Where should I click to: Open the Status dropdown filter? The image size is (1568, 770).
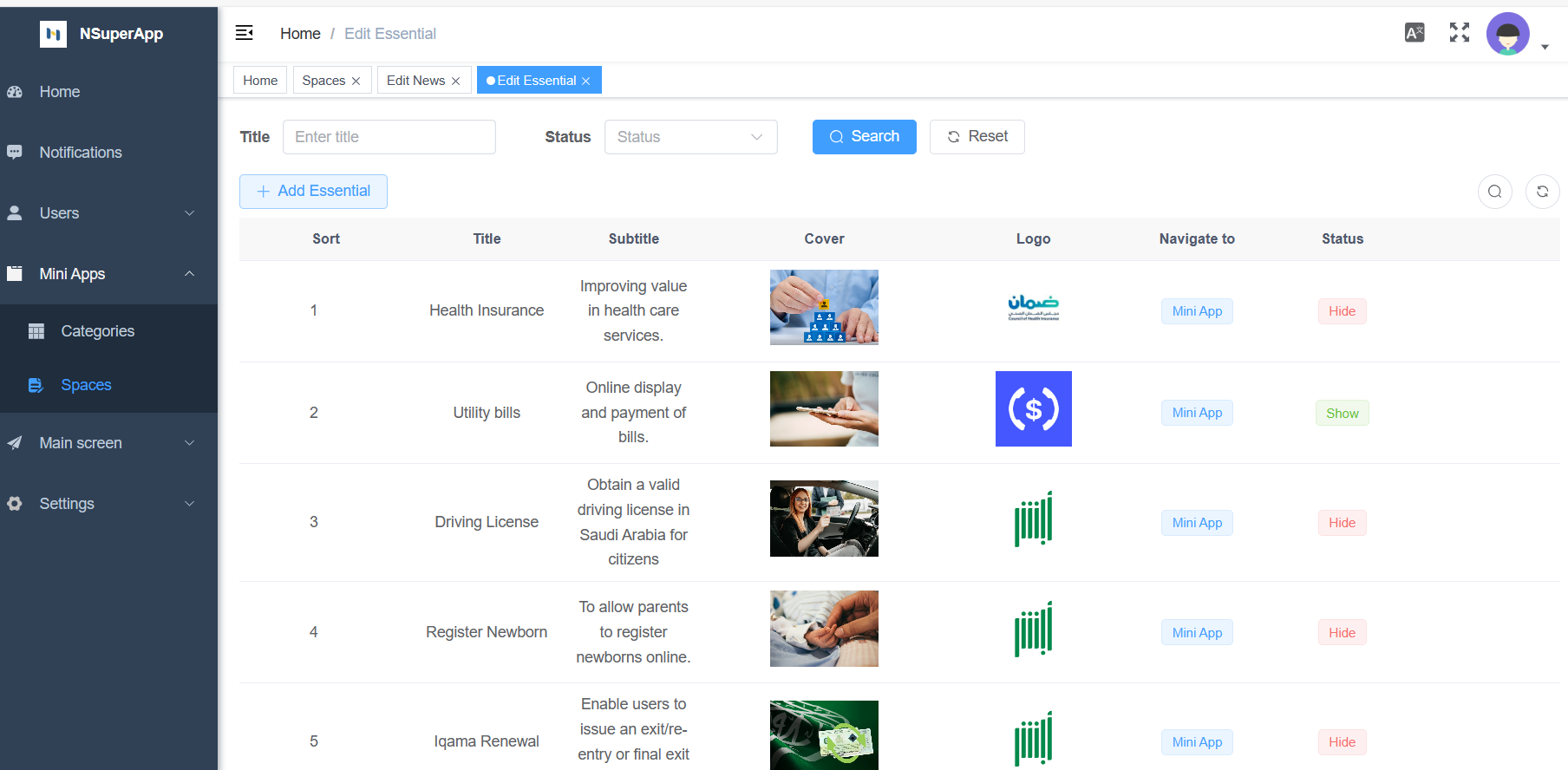click(690, 137)
